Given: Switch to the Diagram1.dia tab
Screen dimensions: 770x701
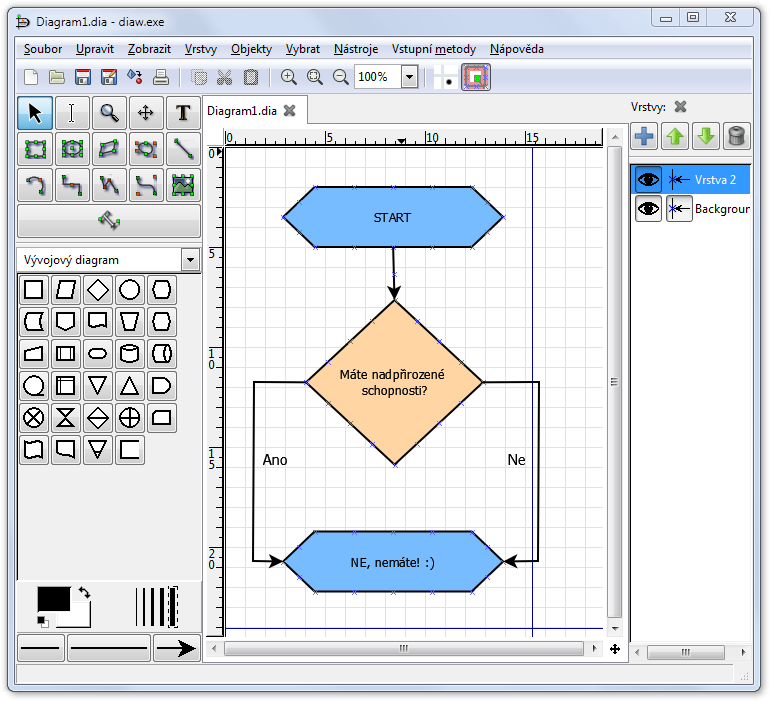Looking at the screenshot, I should tap(242, 111).
